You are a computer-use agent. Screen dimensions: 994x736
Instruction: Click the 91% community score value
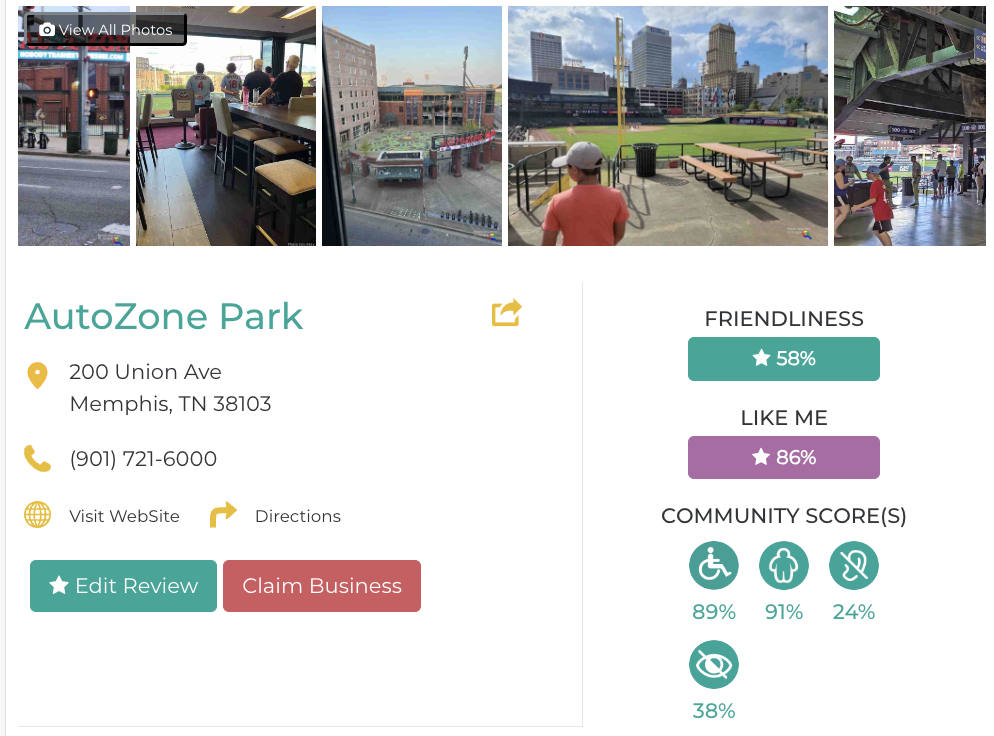[784, 612]
